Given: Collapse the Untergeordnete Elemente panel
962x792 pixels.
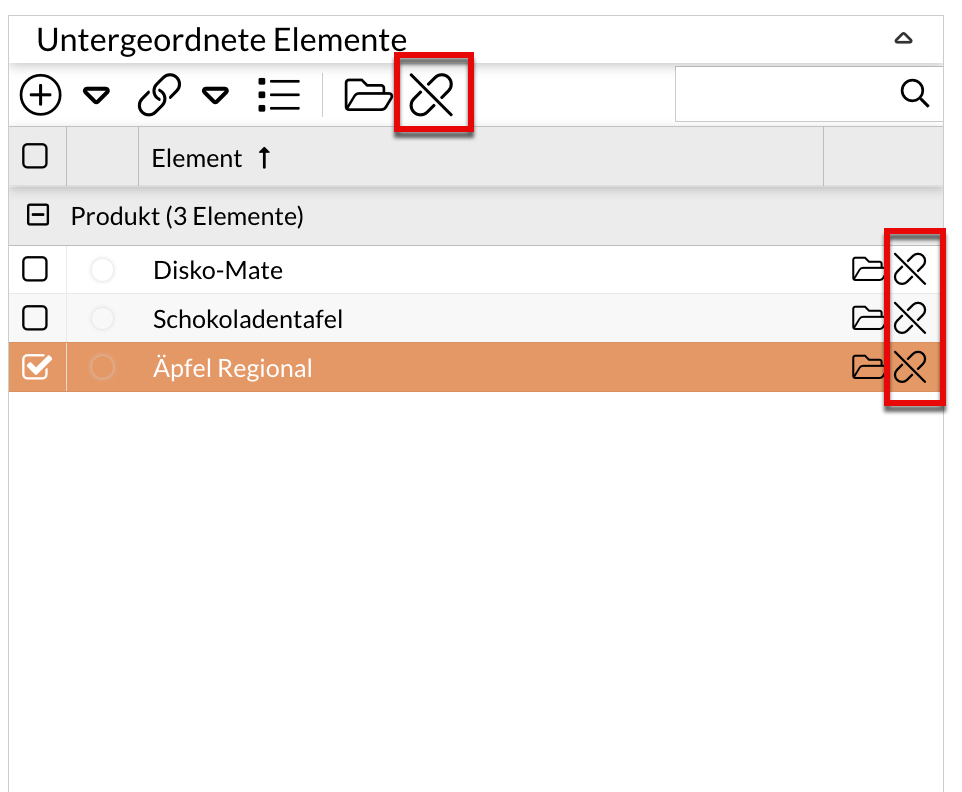Looking at the screenshot, I should pos(903,39).
